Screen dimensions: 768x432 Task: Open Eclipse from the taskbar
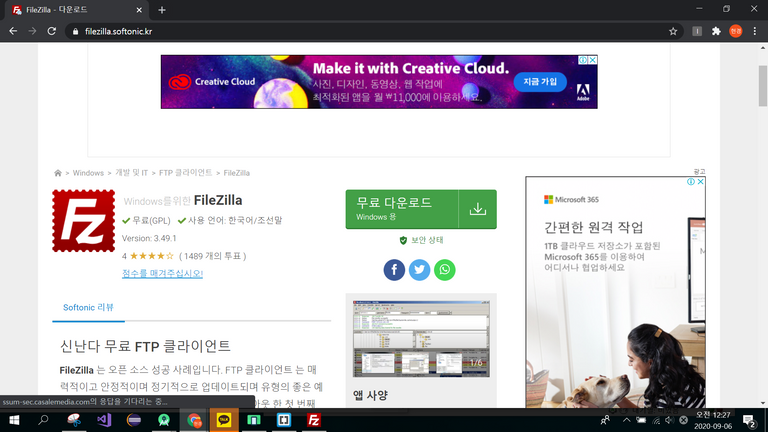tap(134, 420)
